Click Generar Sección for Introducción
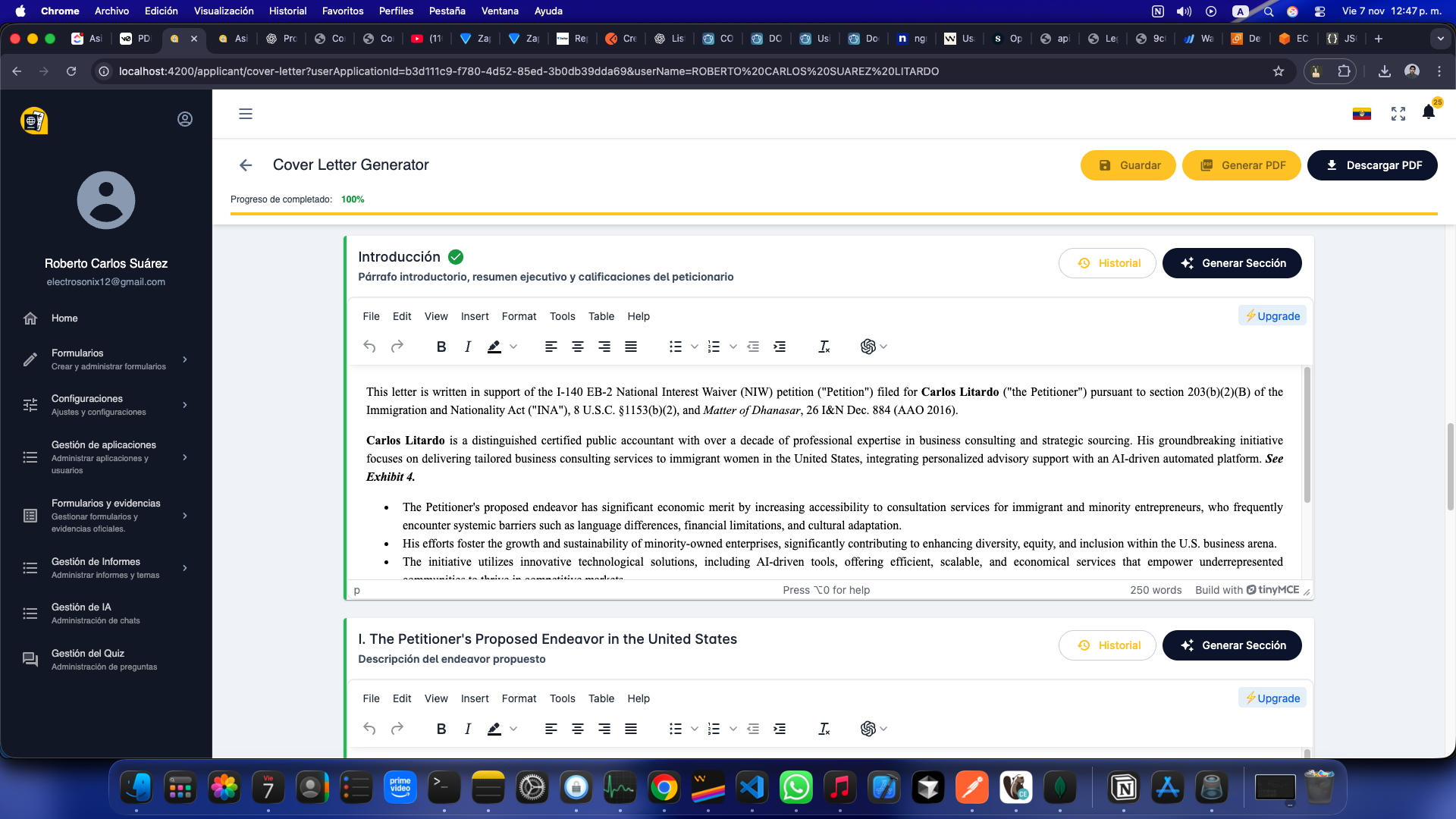 tap(1232, 263)
